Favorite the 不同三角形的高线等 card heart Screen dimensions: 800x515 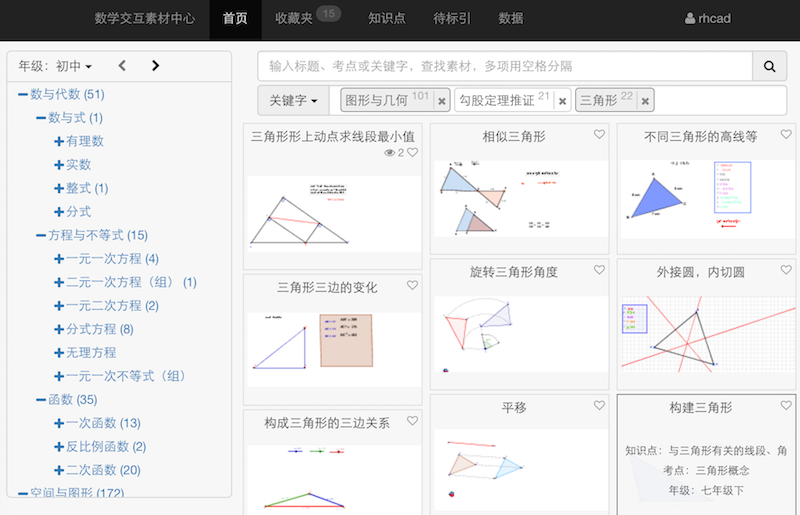pyautogui.click(x=786, y=135)
